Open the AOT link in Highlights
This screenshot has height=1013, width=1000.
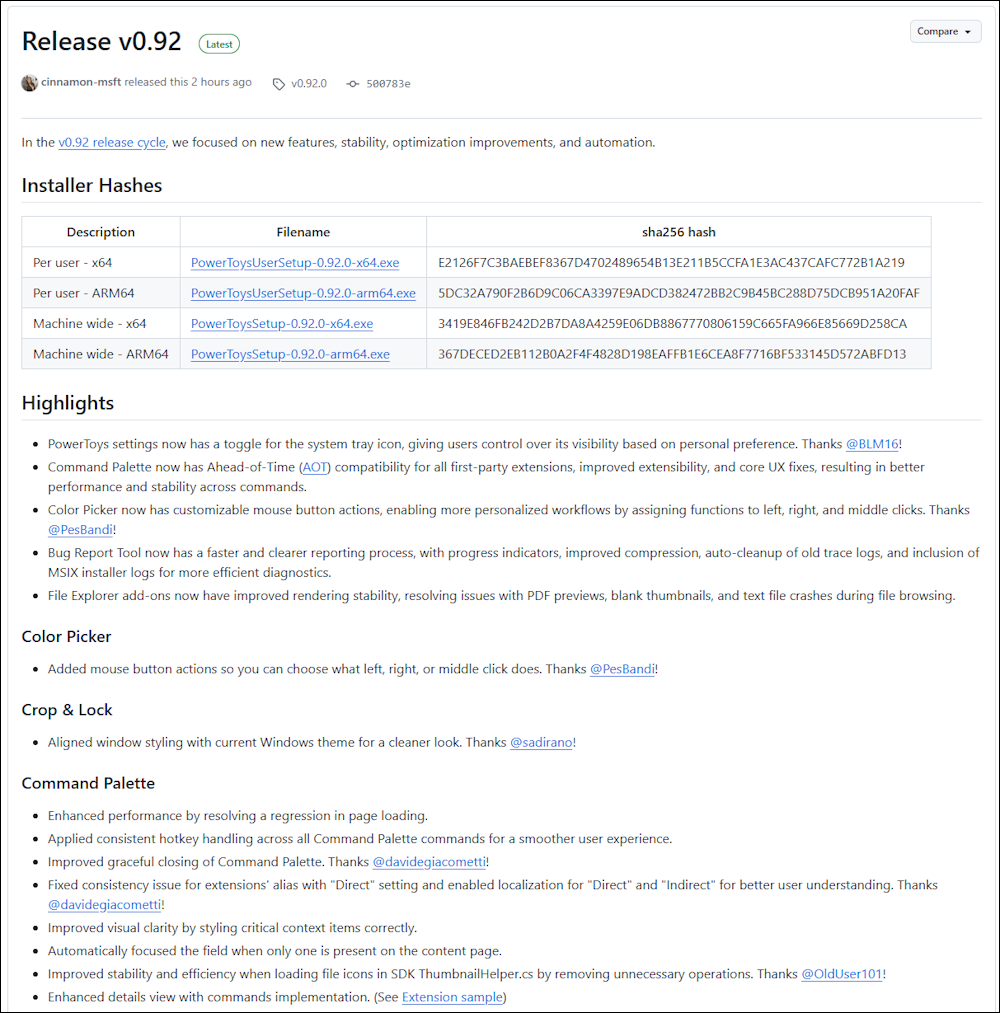click(315, 467)
